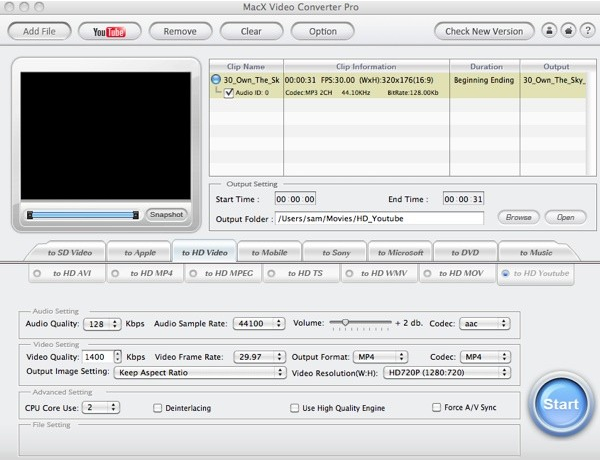Select to HD AVI radio option
This screenshot has height=460, width=600.
point(37,274)
